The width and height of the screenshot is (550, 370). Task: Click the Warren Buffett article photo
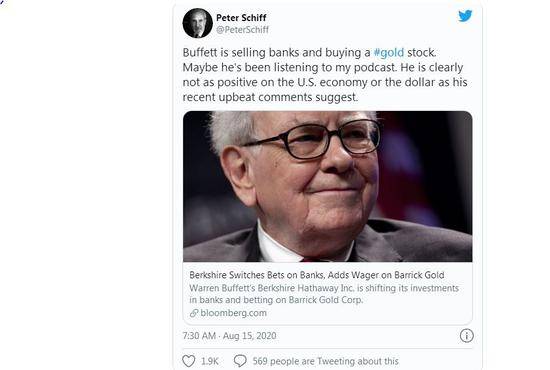point(328,186)
